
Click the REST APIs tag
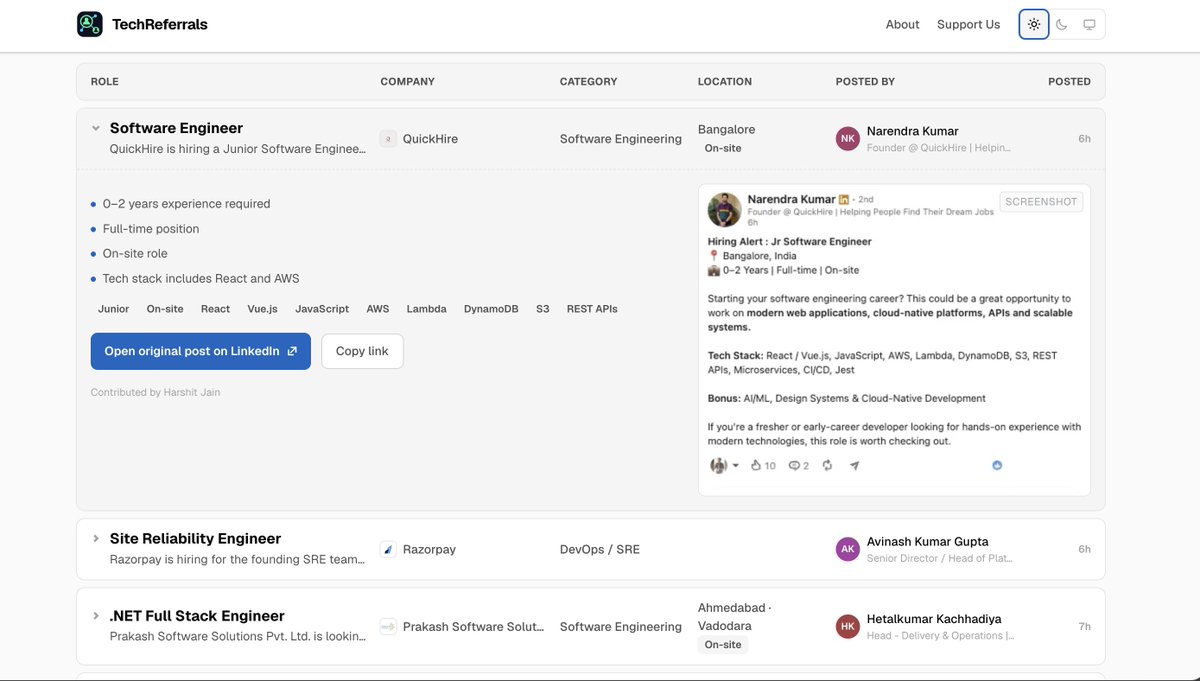[592, 309]
